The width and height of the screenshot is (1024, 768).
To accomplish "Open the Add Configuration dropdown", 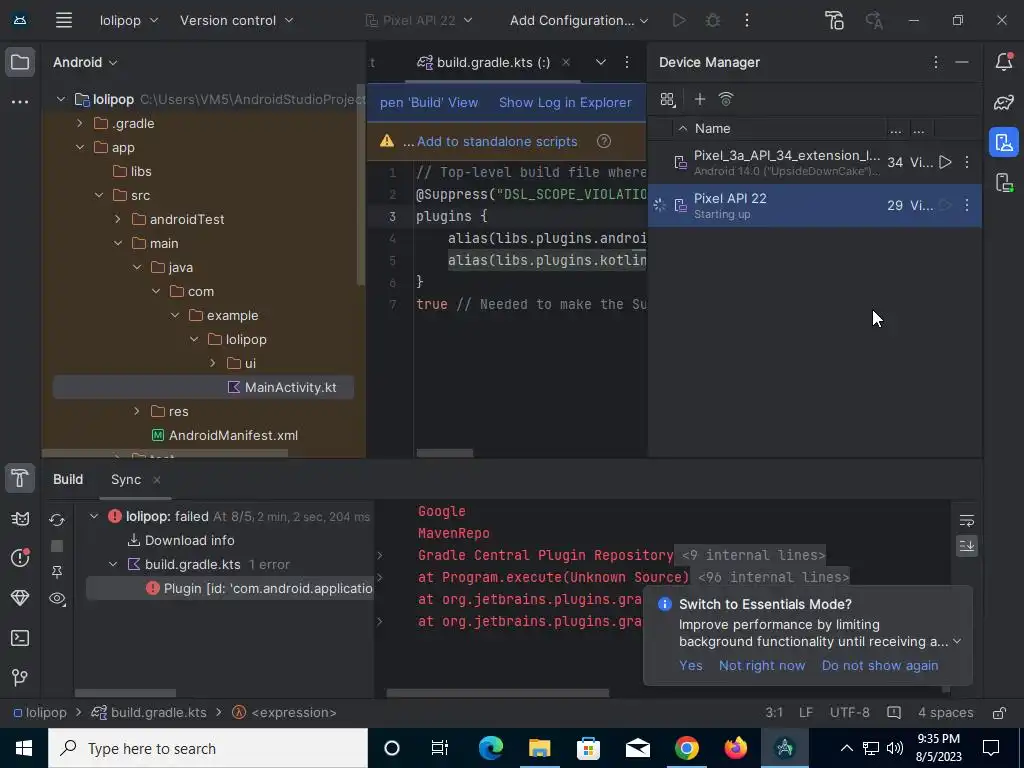I will tap(579, 20).
